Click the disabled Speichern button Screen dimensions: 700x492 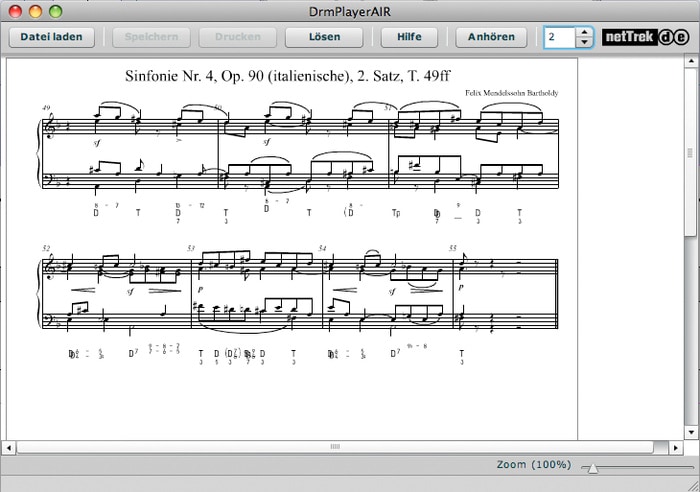pyautogui.click(x=151, y=37)
